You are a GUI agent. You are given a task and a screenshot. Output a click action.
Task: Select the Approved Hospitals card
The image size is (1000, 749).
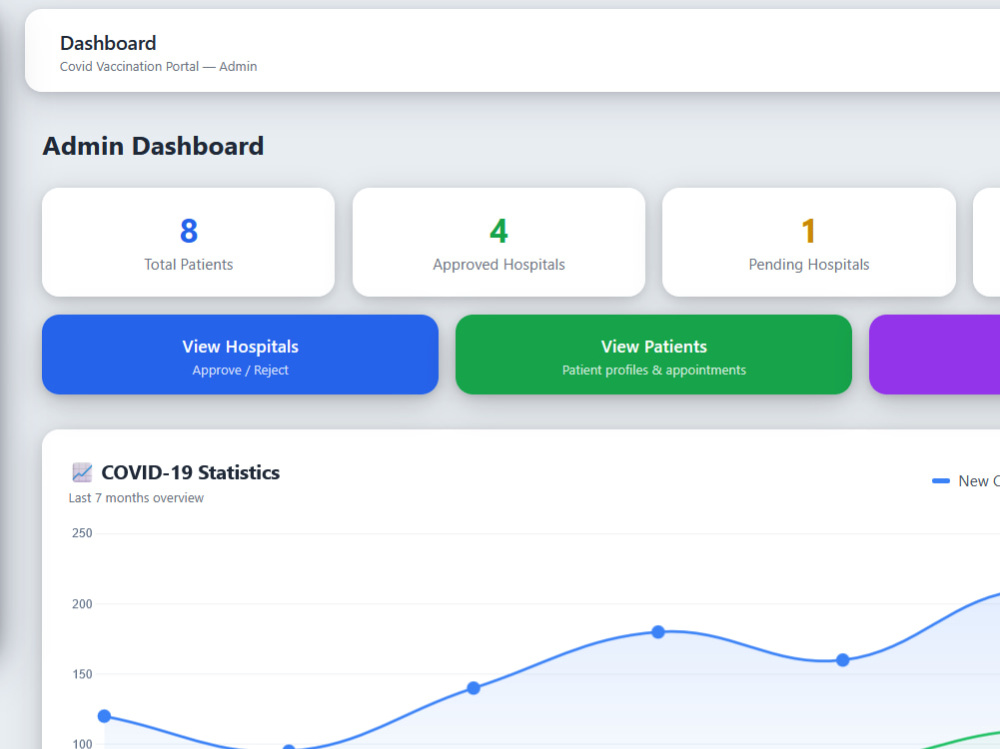[499, 242]
